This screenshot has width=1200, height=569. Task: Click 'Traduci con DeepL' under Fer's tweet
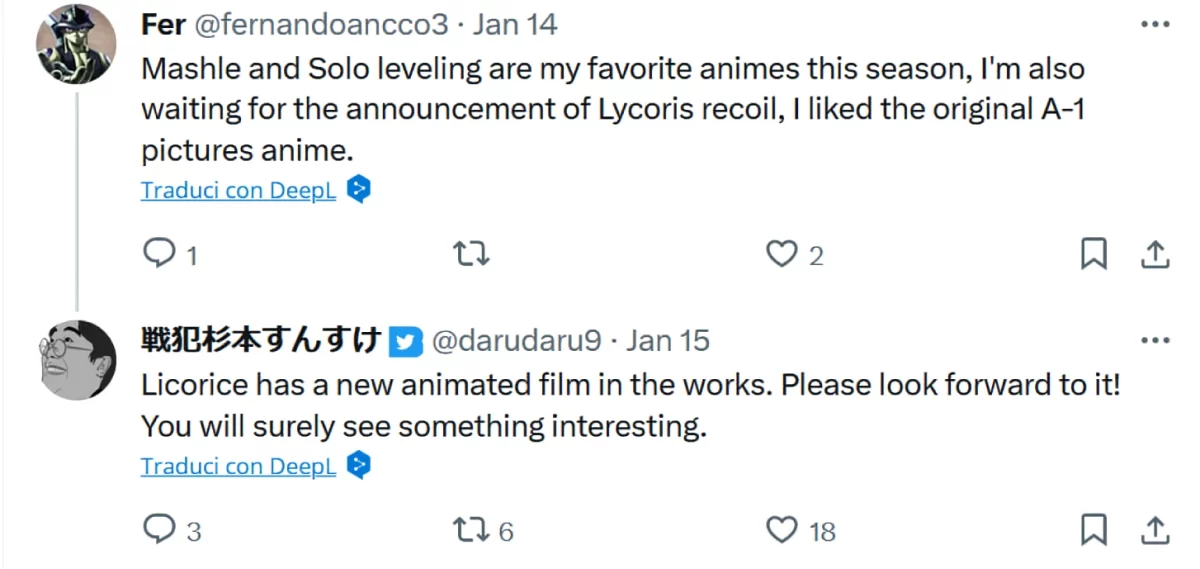click(238, 190)
